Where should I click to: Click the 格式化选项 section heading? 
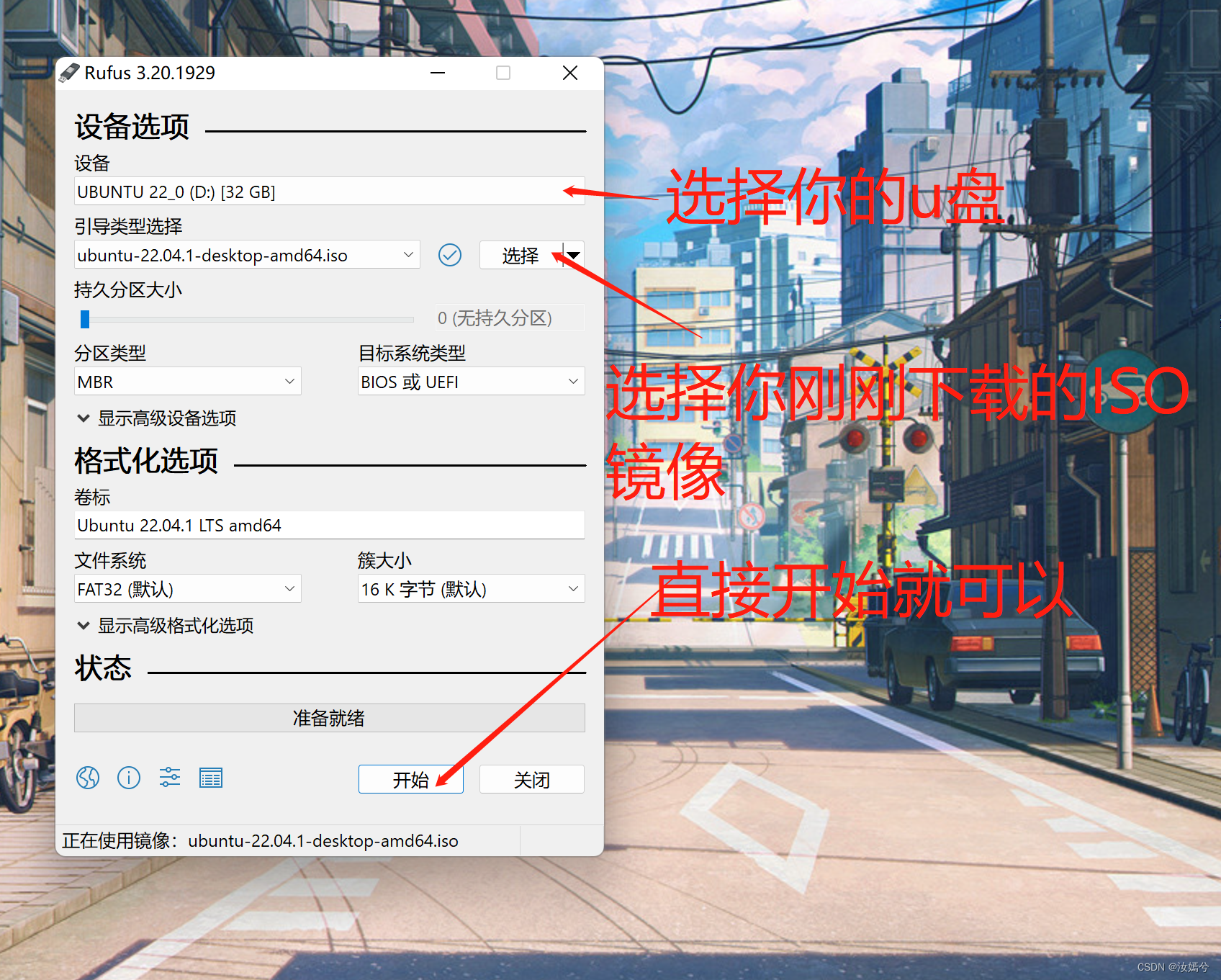[x=146, y=461]
